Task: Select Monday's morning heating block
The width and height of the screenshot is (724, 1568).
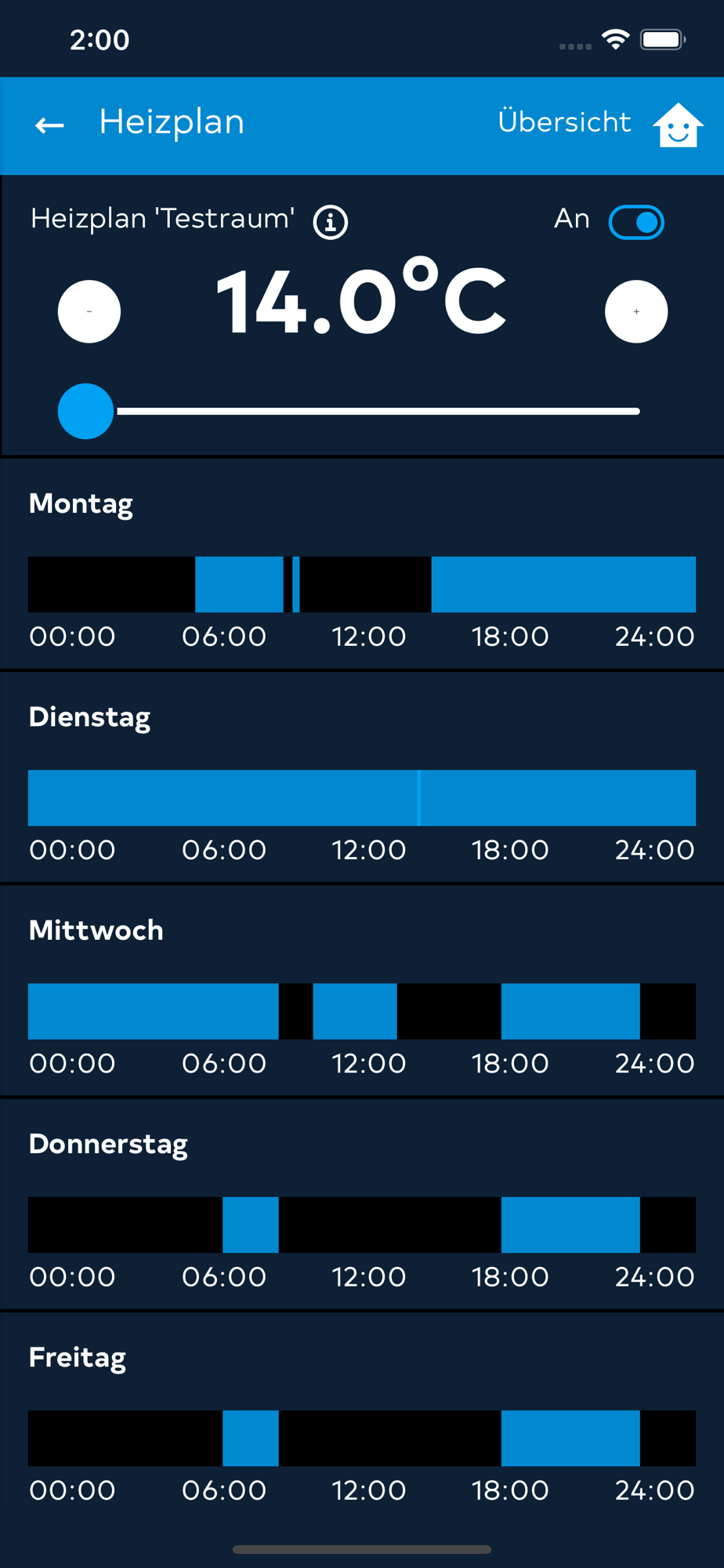Action: pyautogui.click(x=239, y=585)
